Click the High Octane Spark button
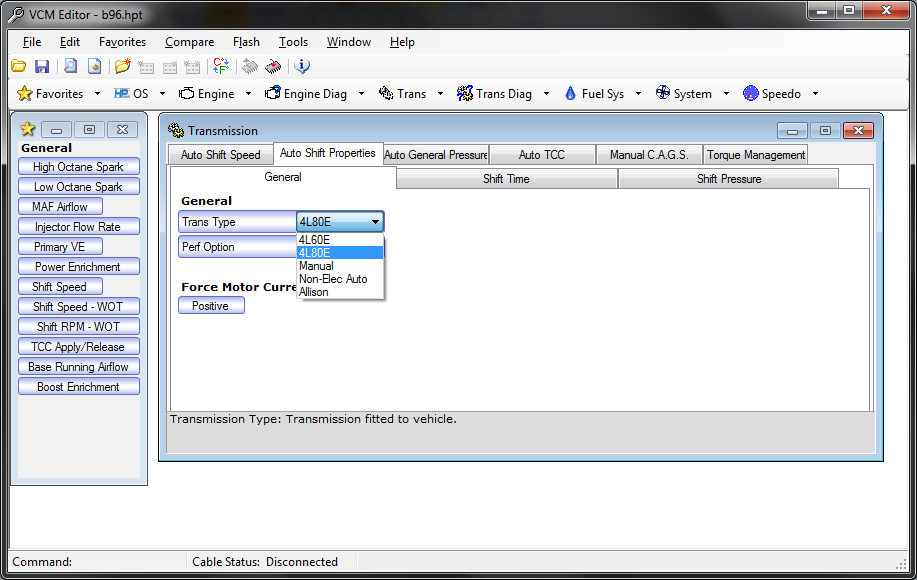Image resolution: width=917 pixels, height=580 pixels. [x=78, y=166]
